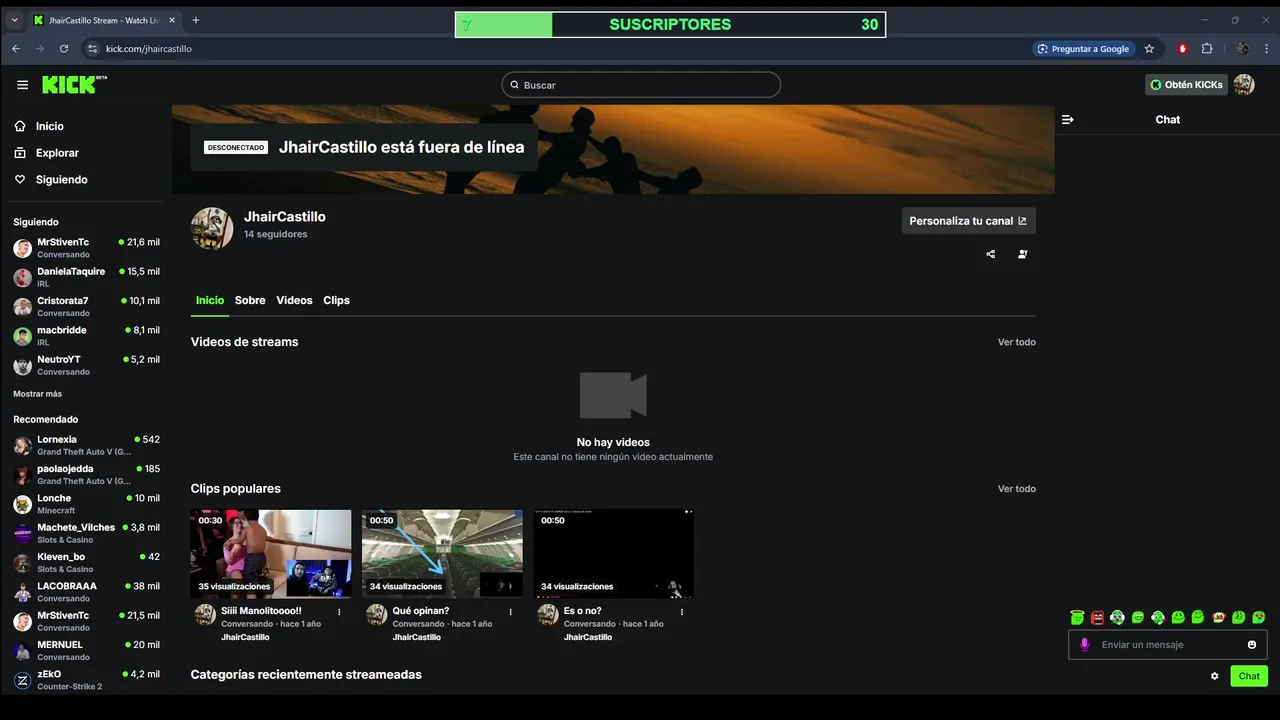The height and width of the screenshot is (720, 1280).
Task: Open Lonche Minecraft channel
Action: point(86,504)
